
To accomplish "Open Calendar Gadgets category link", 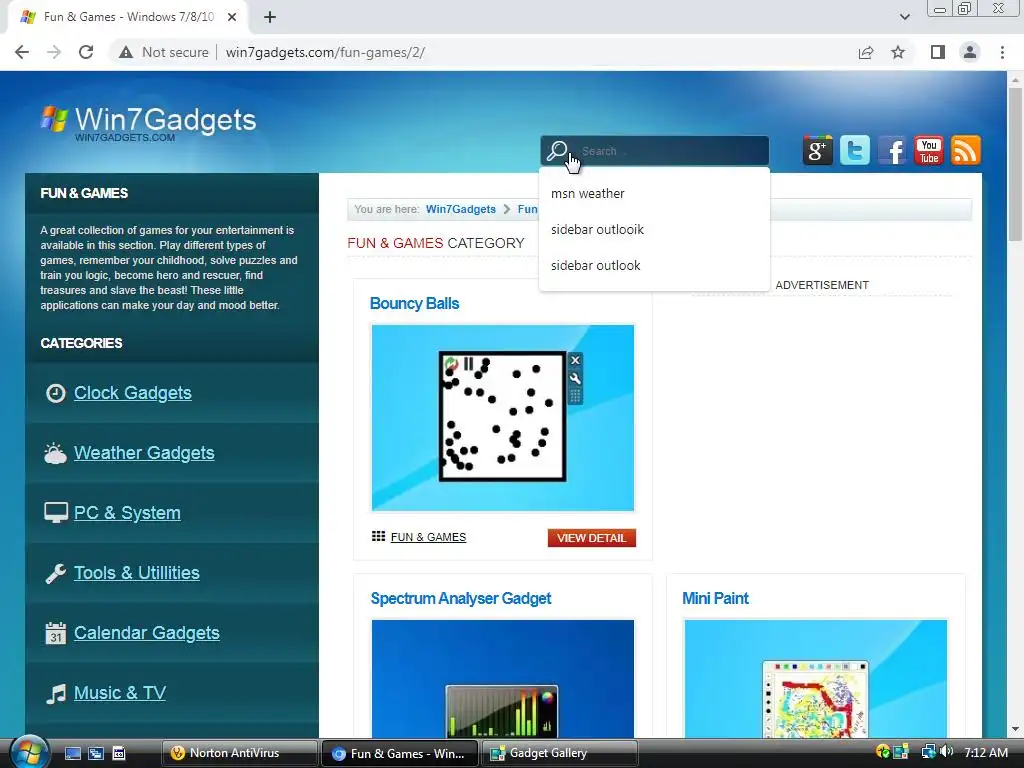I will [146, 633].
